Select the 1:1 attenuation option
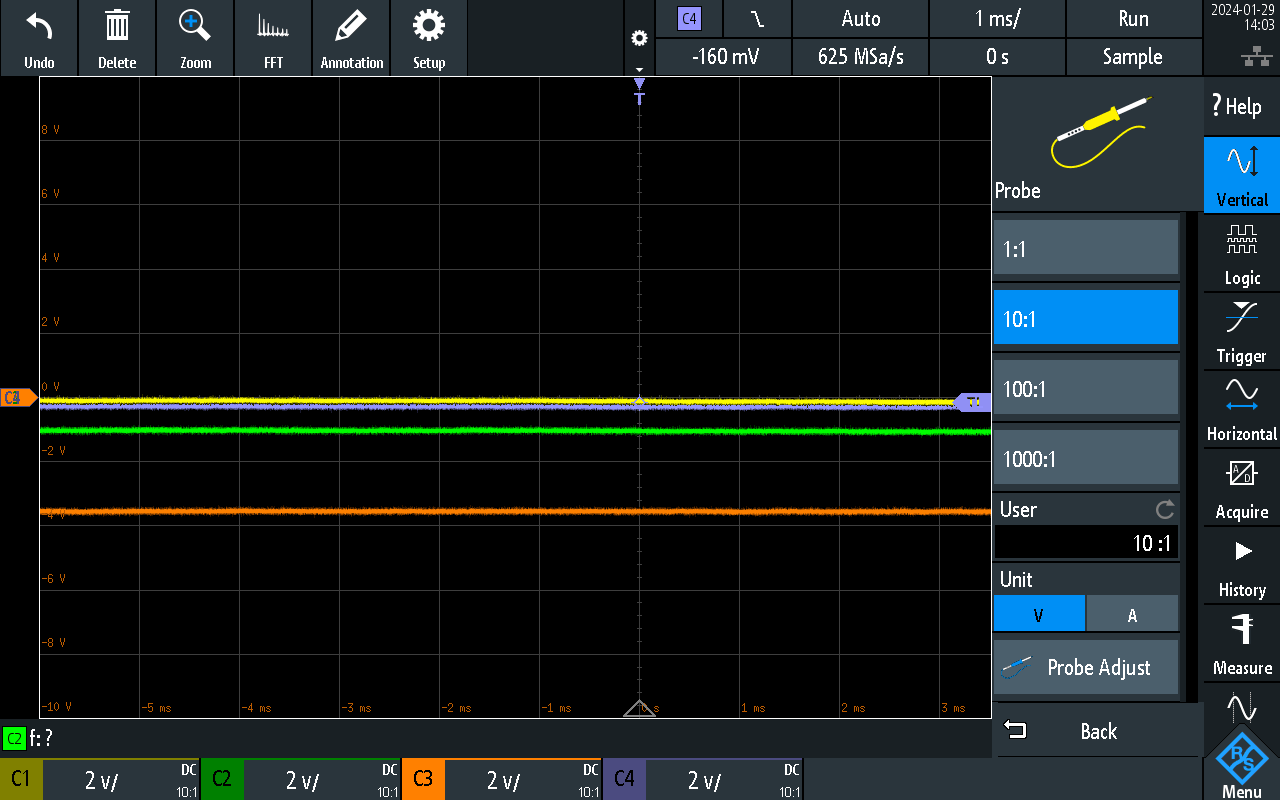This screenshot has height=800, width=1280. pos(1086,248)
